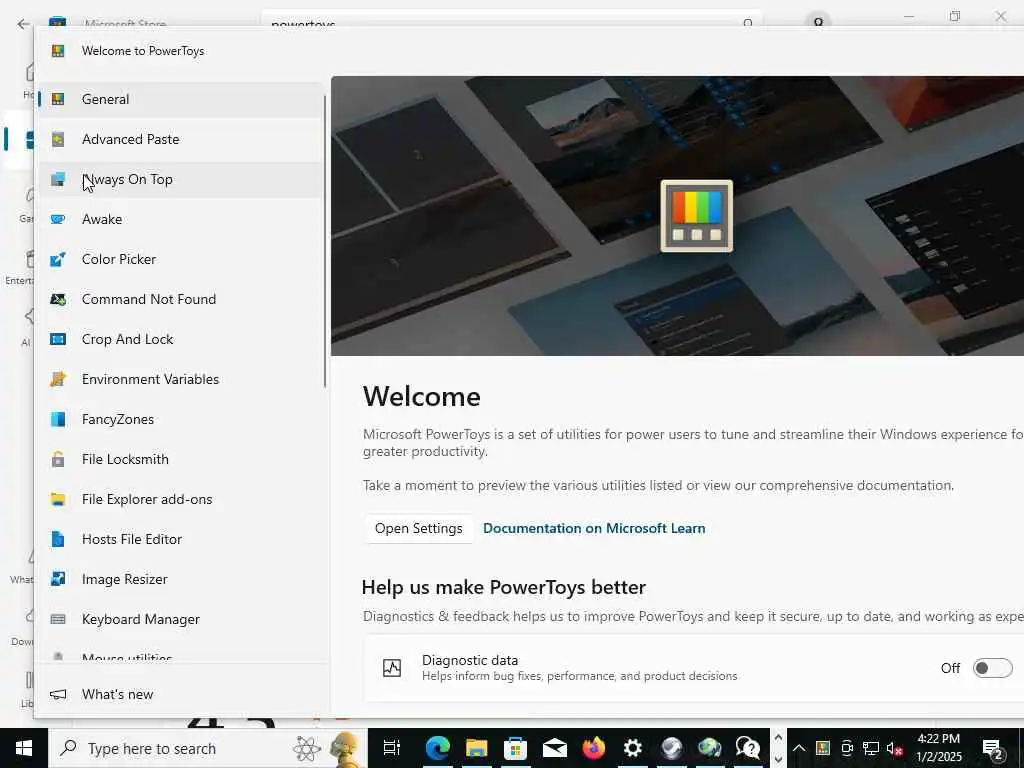Click the muted volume tray icon
This screenshot has height=768, width=1024.
click(895, 748)
